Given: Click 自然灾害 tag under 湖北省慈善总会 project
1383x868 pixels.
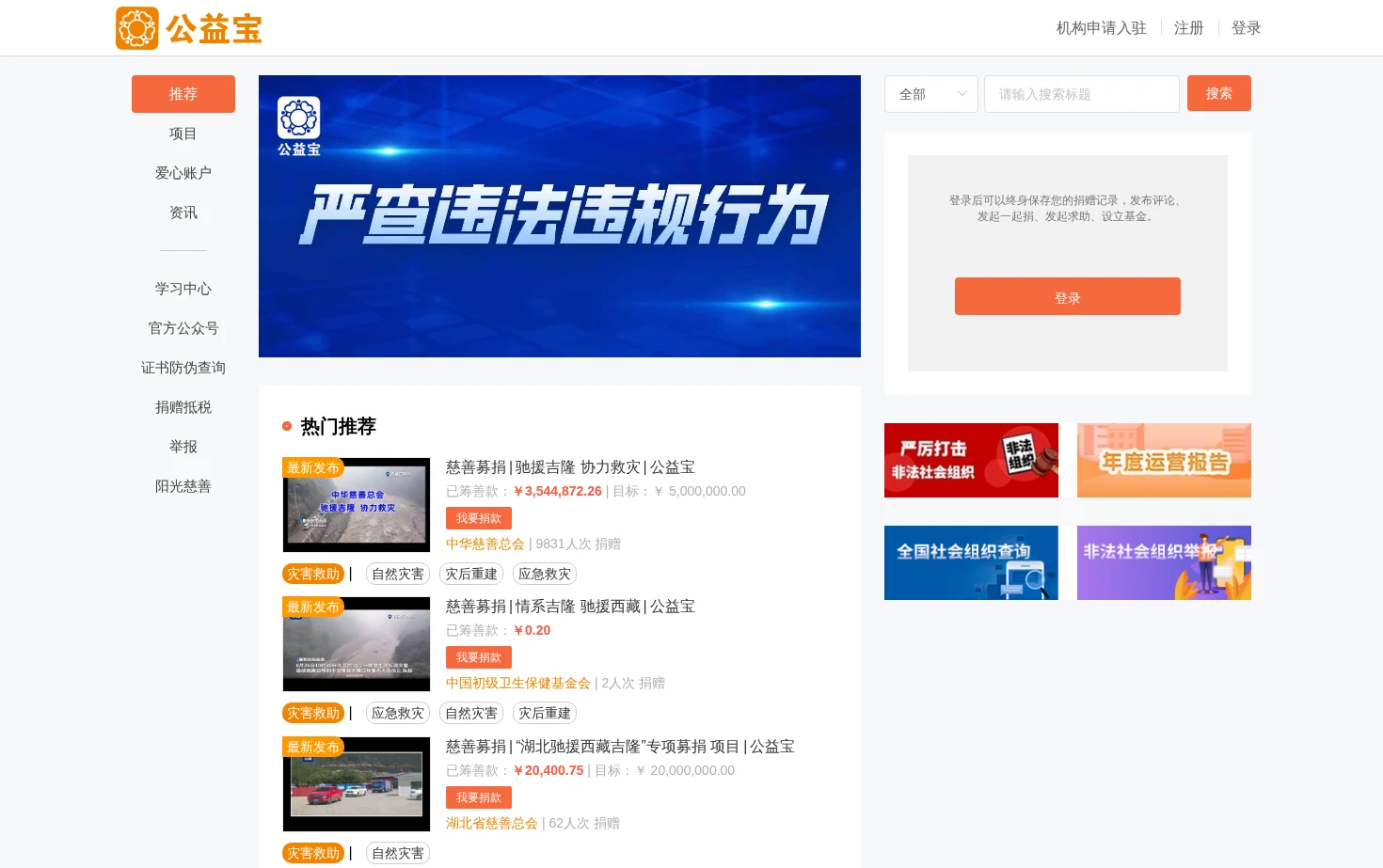Looking at the screenshot, I should [x=398, y=853].
